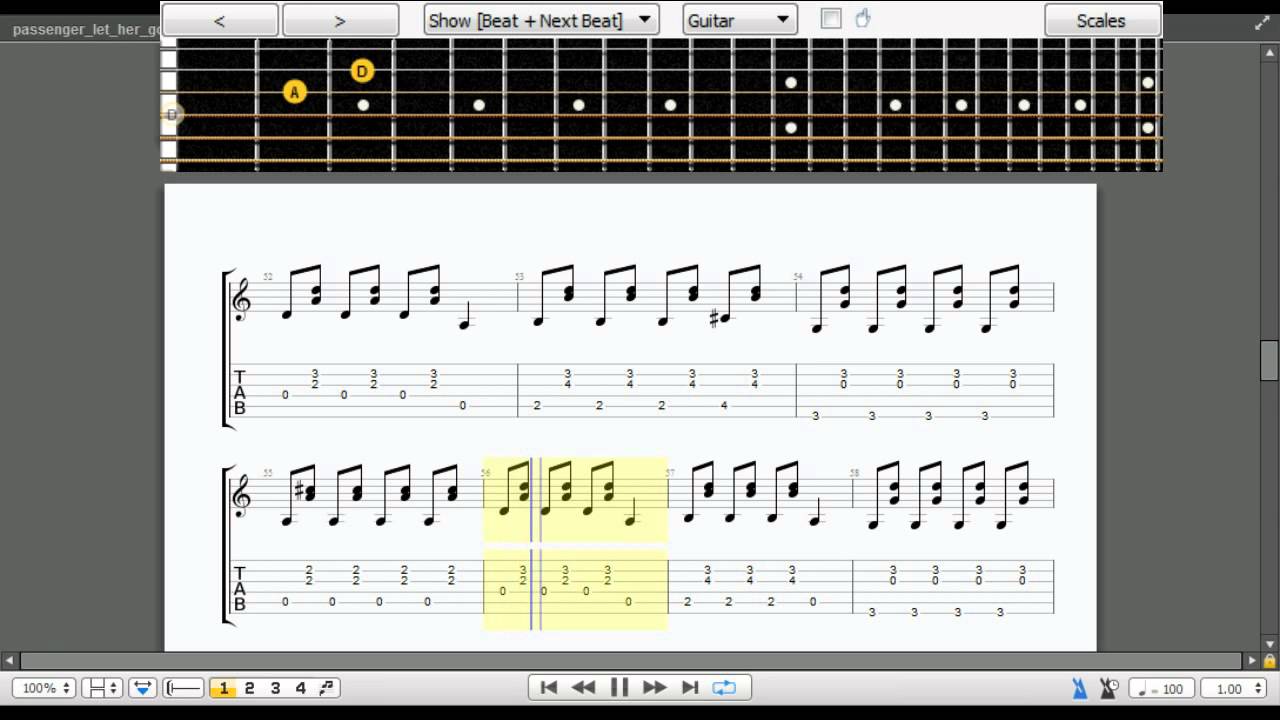Click measure number 54 in the score
Viewport: 1280px width, 720px height.
click(x=798, y=277)
